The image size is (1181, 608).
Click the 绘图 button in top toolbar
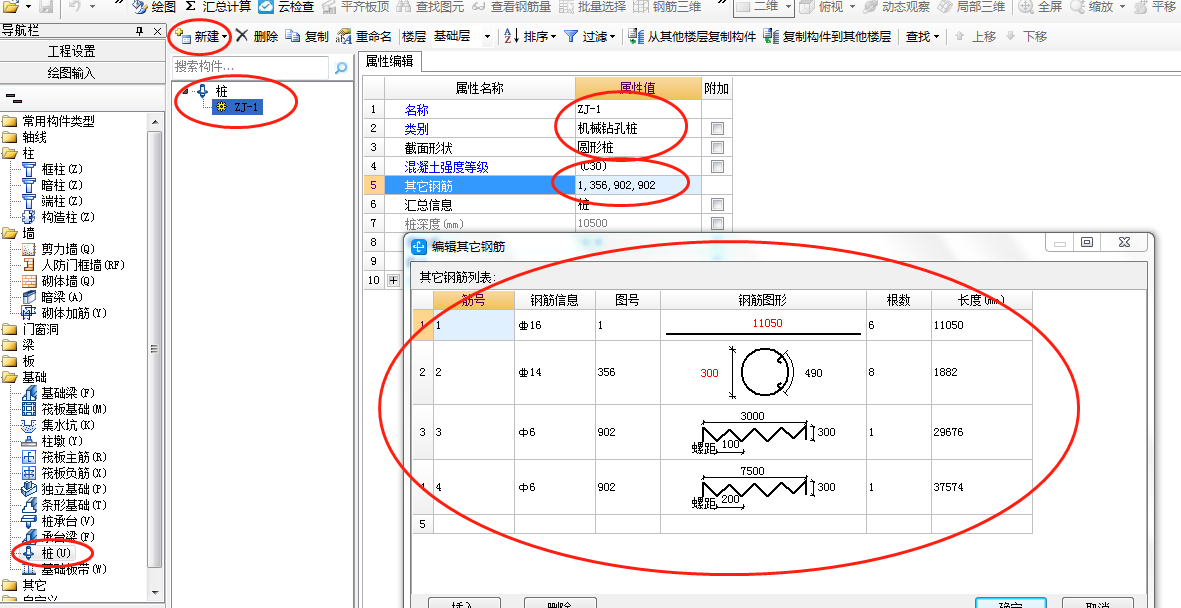pyautogui.click(x=154, y=7)
